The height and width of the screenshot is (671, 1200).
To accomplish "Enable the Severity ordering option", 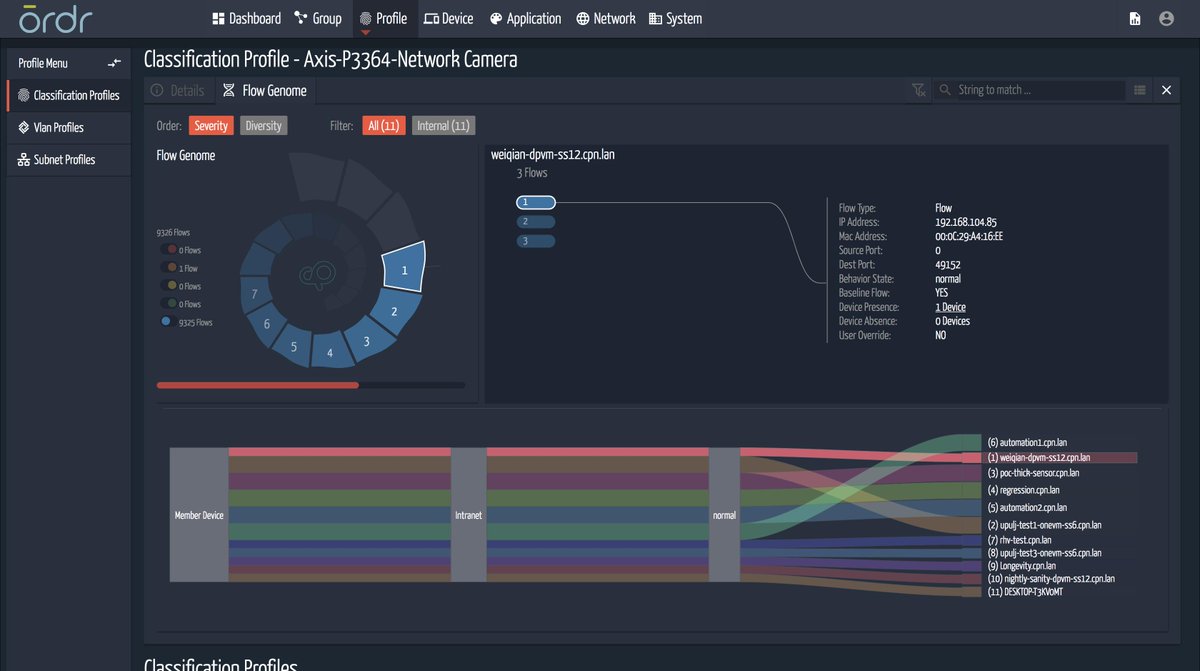I will point(210,125).
